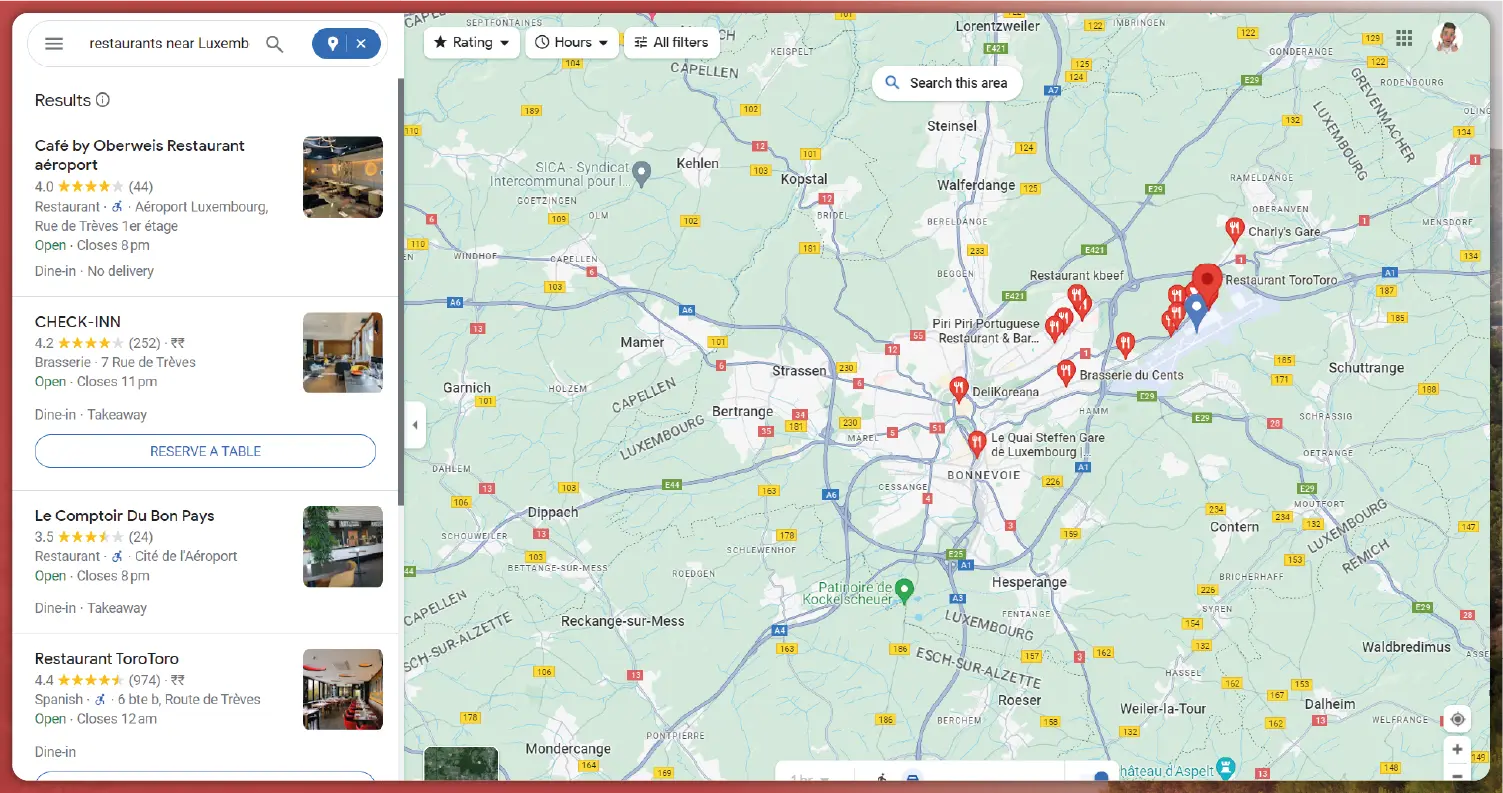Click the Brasserie du Cents restaurant pin
Image resolution: width=1503 pixels, height=793 pixels.
click(1066, 373)
